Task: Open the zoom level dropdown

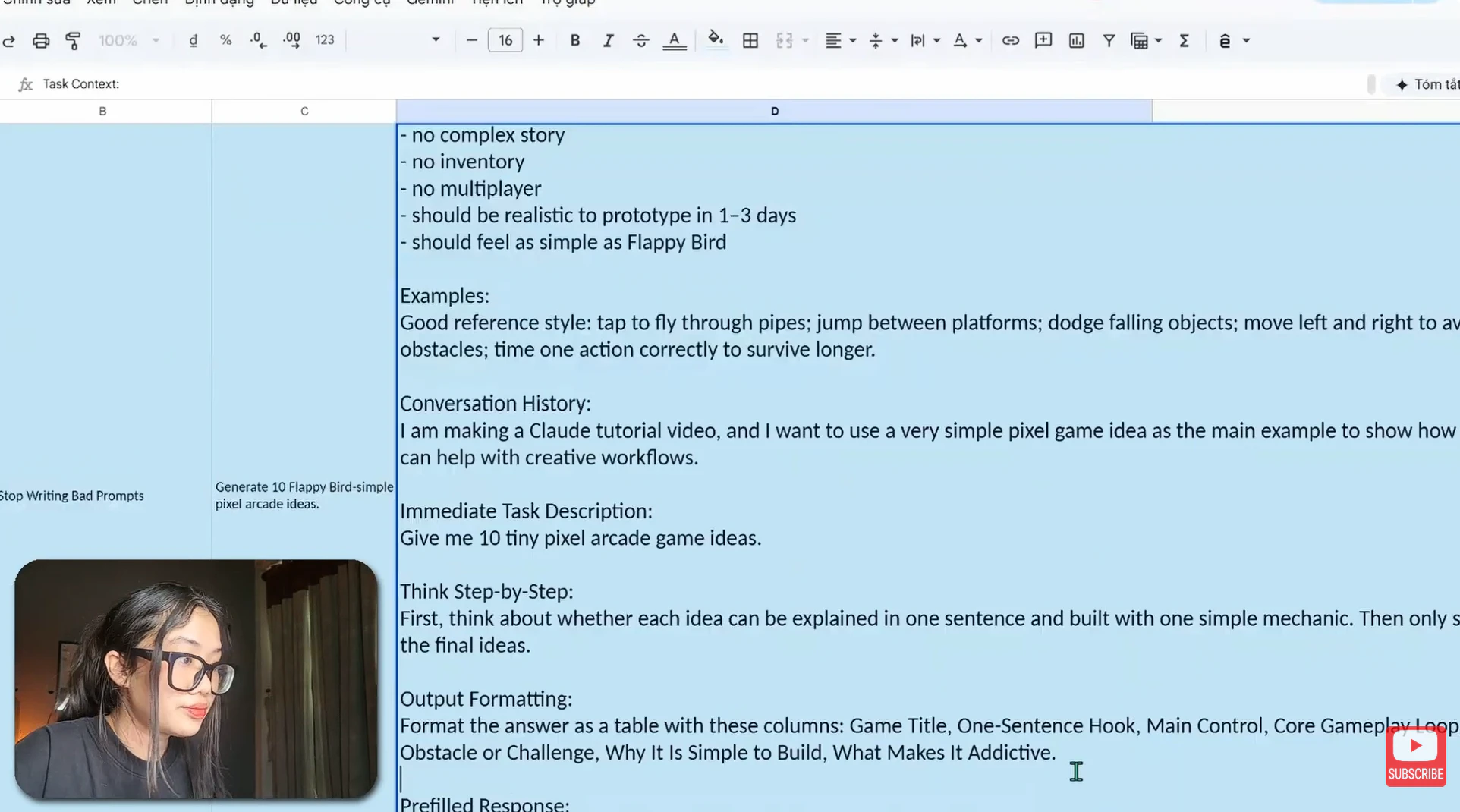Action: (x=128, y=41)
